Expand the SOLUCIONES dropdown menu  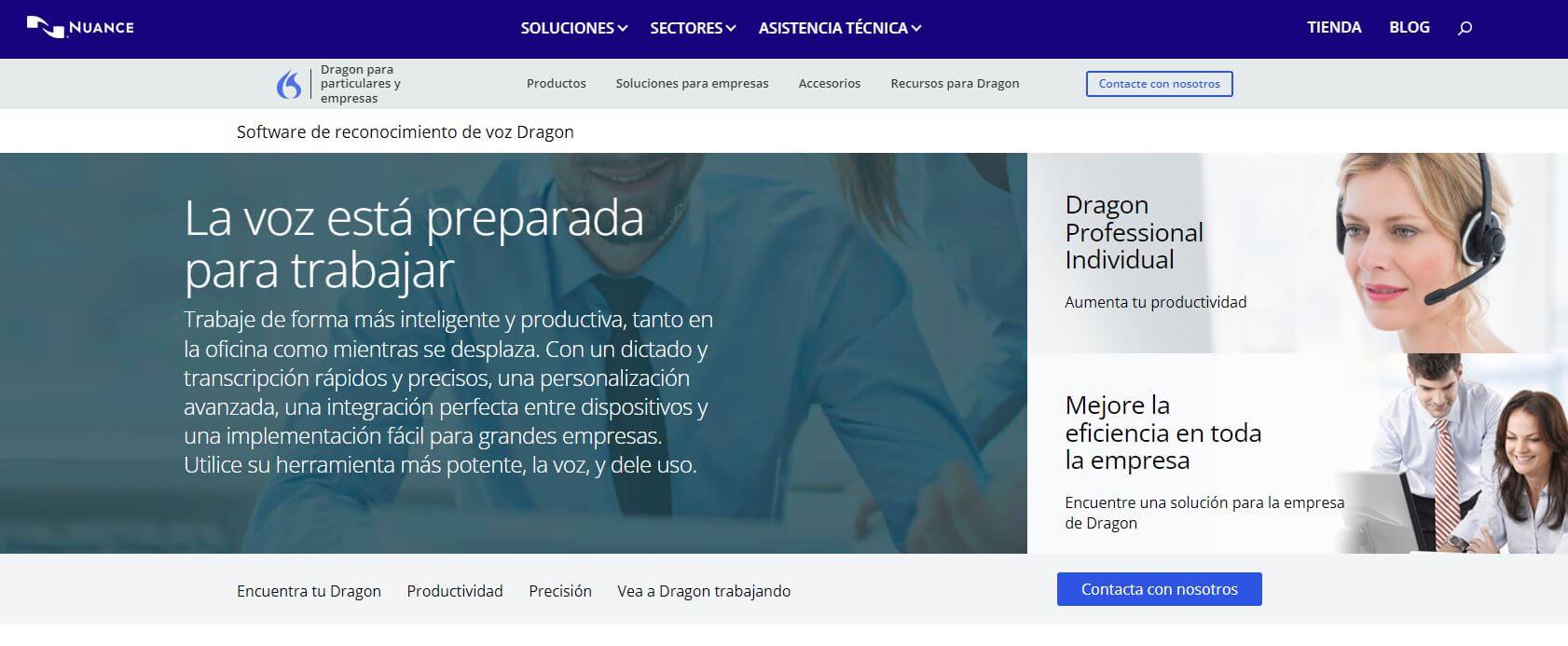coord(574,28)
